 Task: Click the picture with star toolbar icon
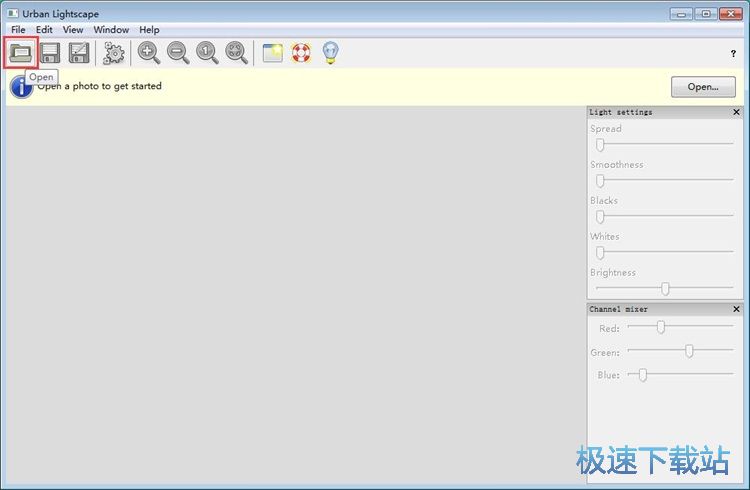click(273, 53)
